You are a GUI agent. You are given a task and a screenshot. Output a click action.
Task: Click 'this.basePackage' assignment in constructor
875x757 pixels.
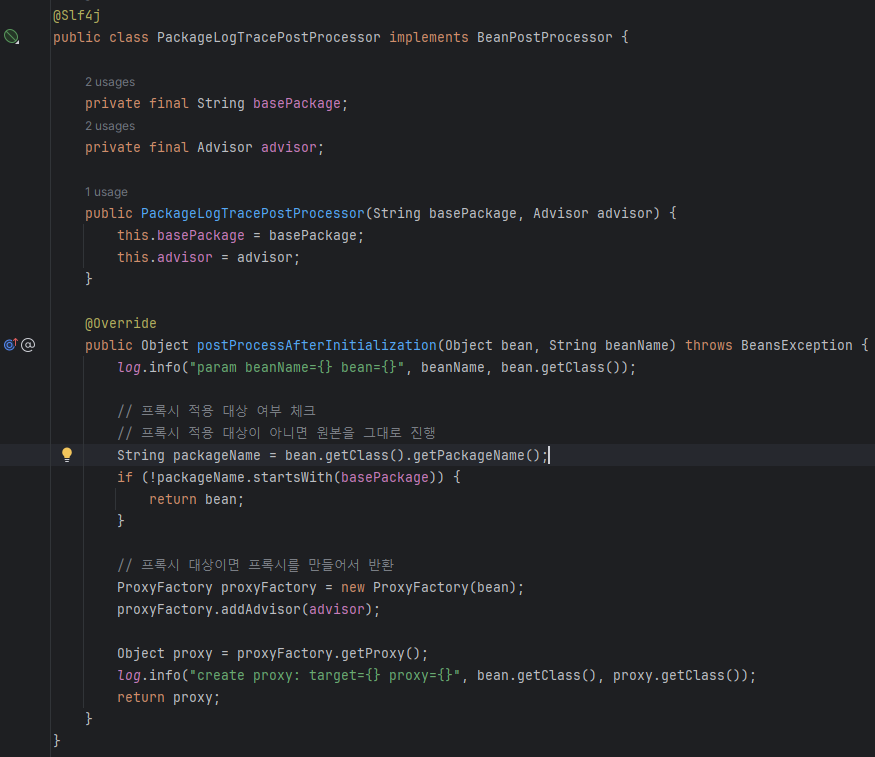(181, 235)
